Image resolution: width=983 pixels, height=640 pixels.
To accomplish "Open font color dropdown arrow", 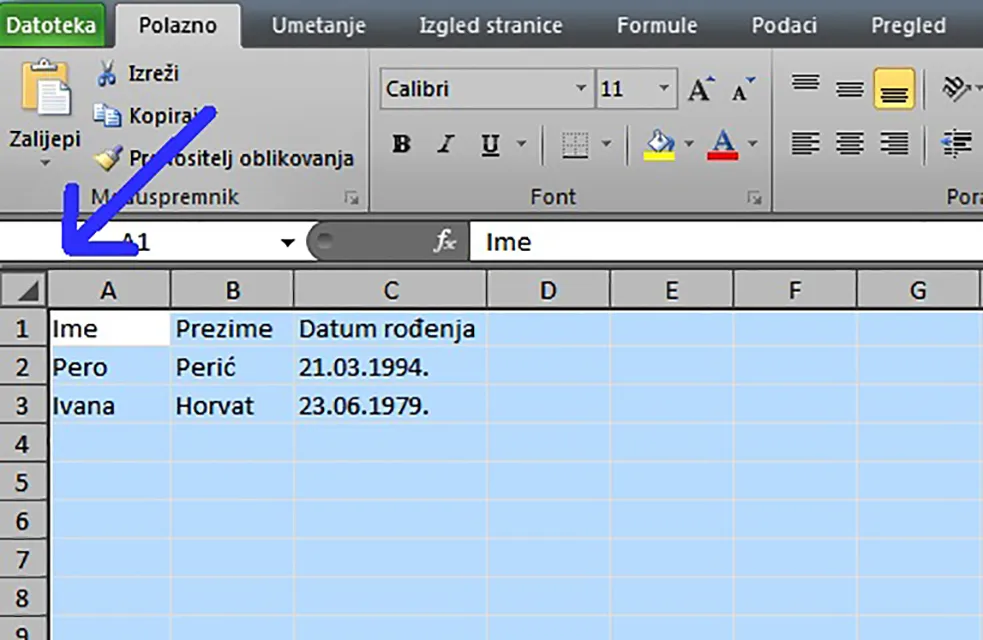I will (753, 144).
